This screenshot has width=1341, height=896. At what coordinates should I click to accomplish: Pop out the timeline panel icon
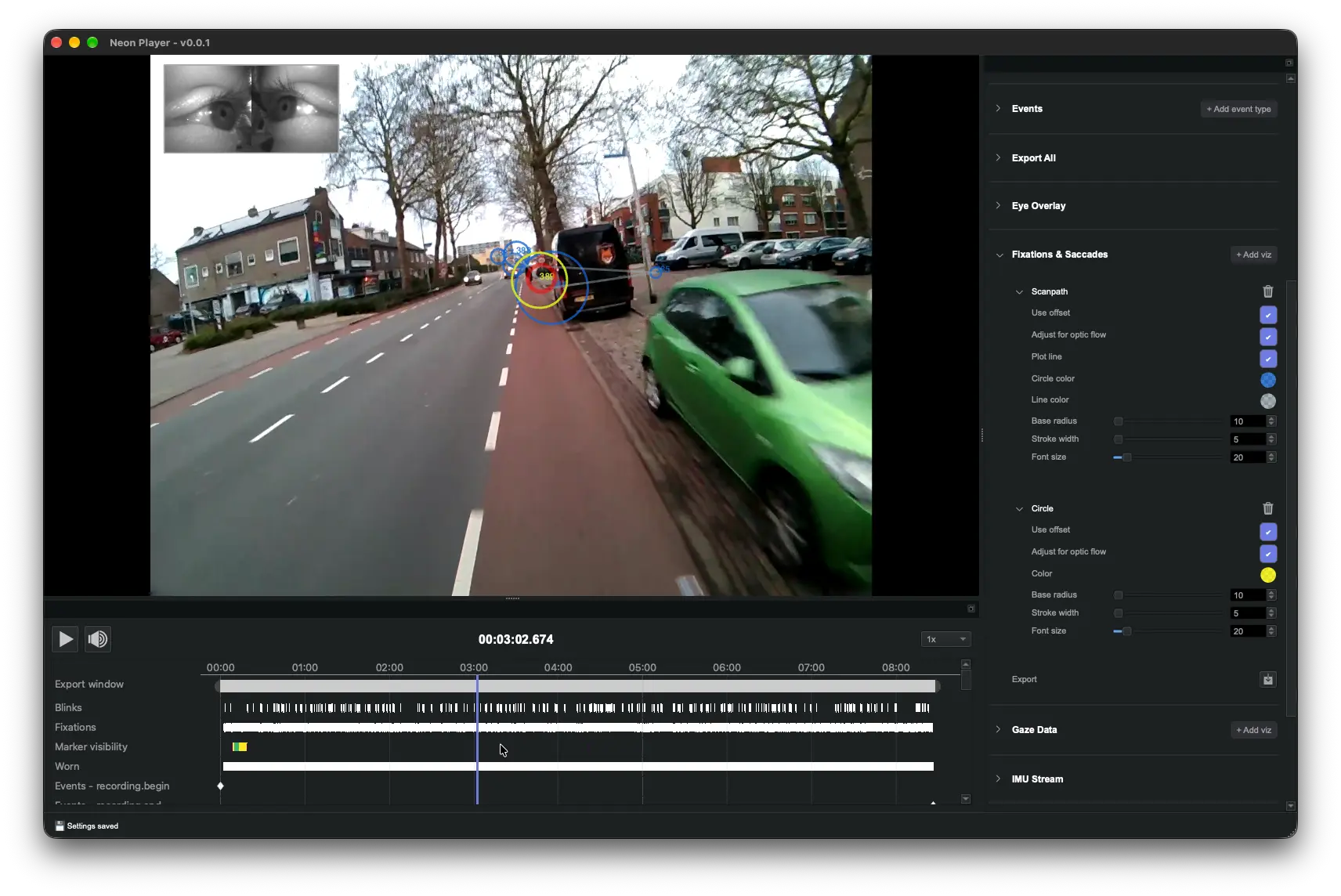point(971,609)
